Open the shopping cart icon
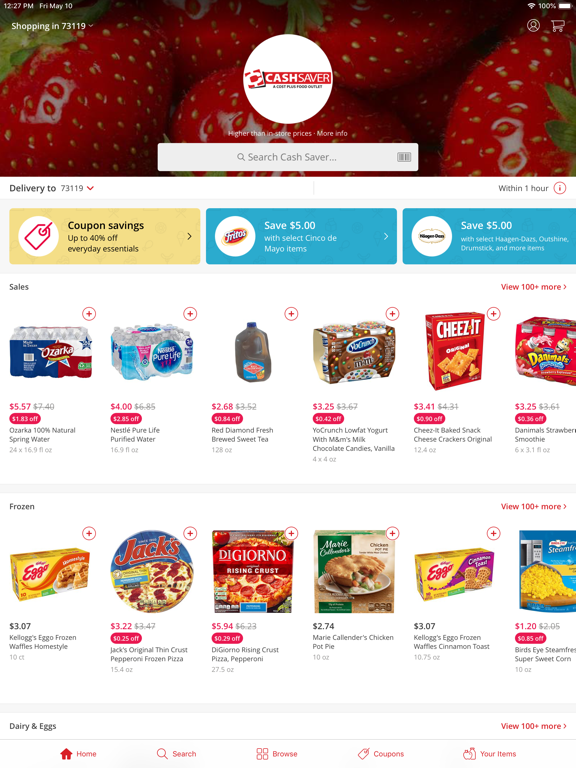 [557, 25]
